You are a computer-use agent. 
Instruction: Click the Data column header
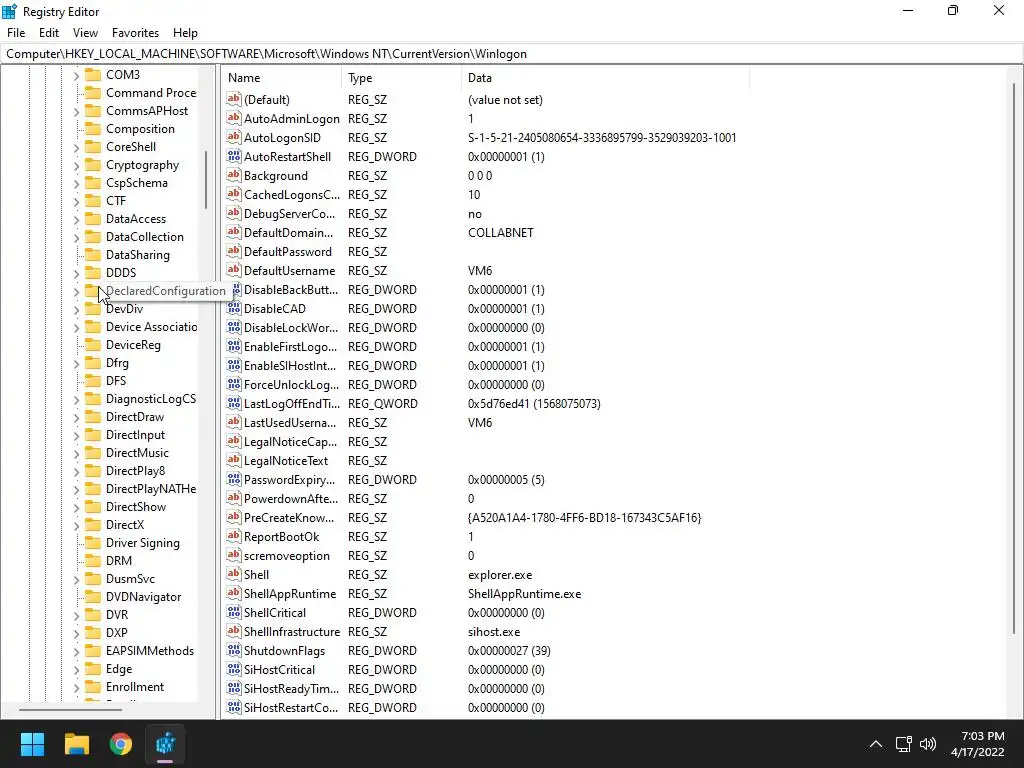605,78
